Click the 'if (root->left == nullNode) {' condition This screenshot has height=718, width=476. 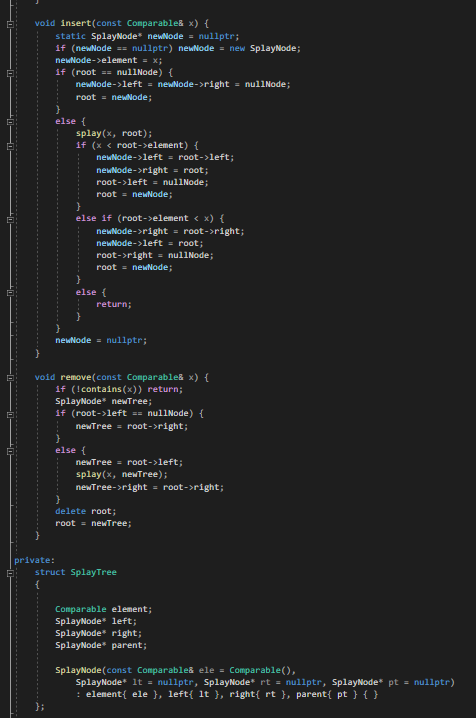click(x=129, y=413)
